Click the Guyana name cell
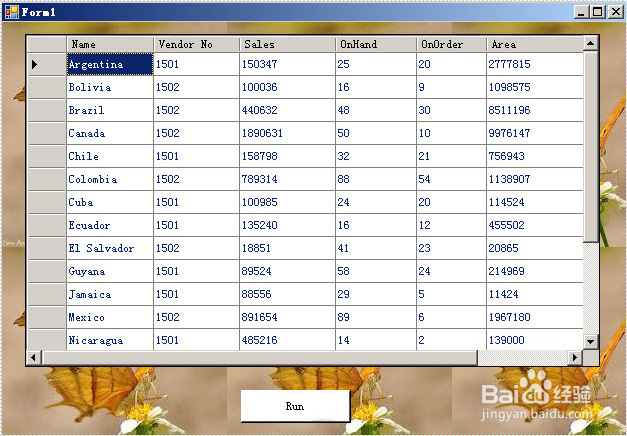This screenshot has width=627, height=436. pos(110,271)
